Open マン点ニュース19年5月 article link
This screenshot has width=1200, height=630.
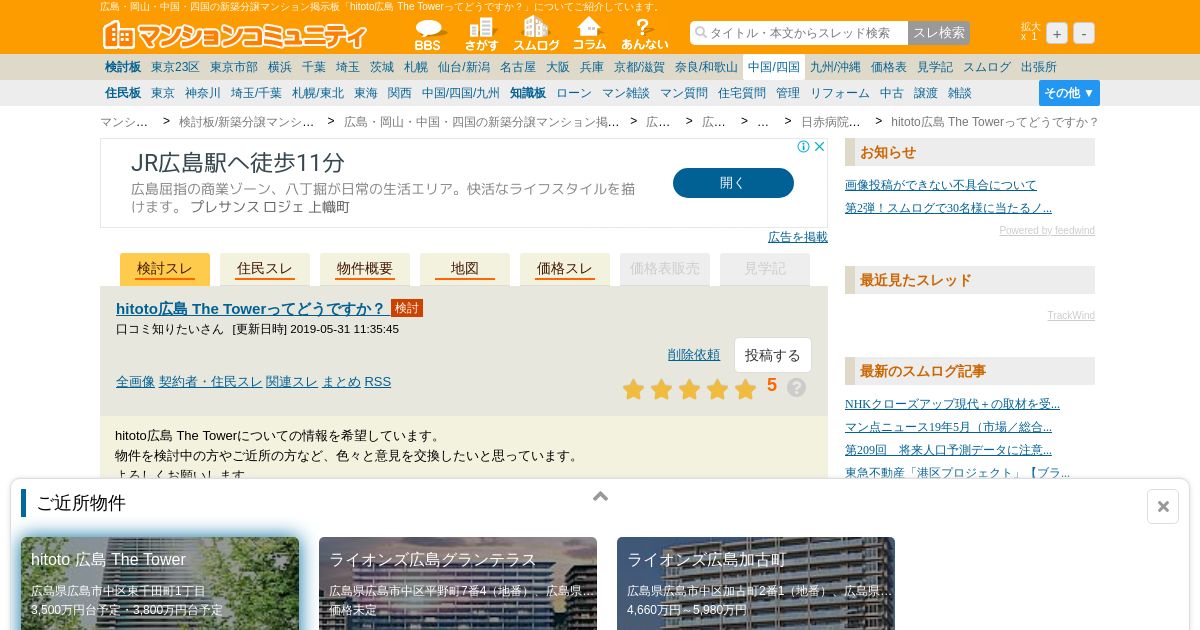tap(948, 427)
